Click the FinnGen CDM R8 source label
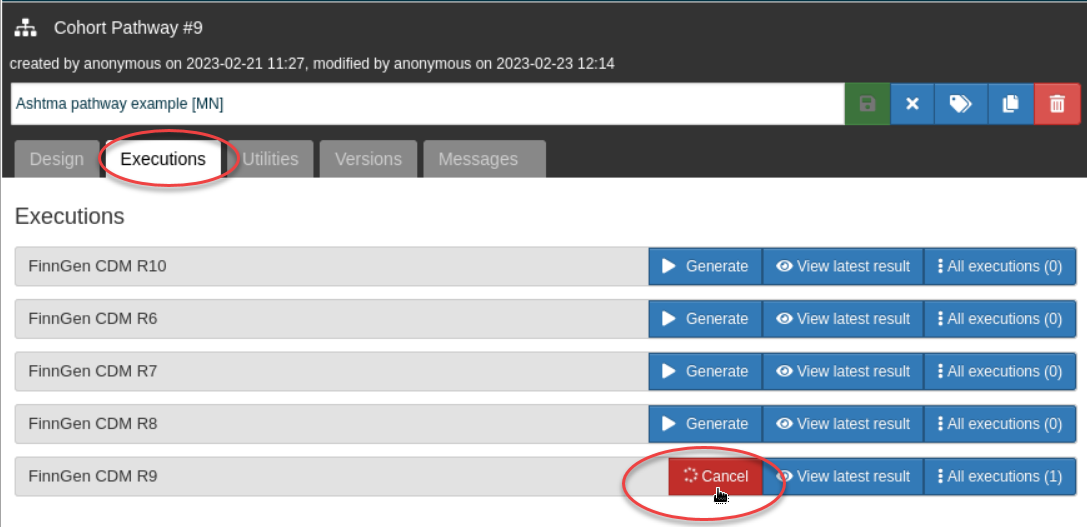Image resolution: width=1087 pixels, height=527 pixels. click(93, 424)
